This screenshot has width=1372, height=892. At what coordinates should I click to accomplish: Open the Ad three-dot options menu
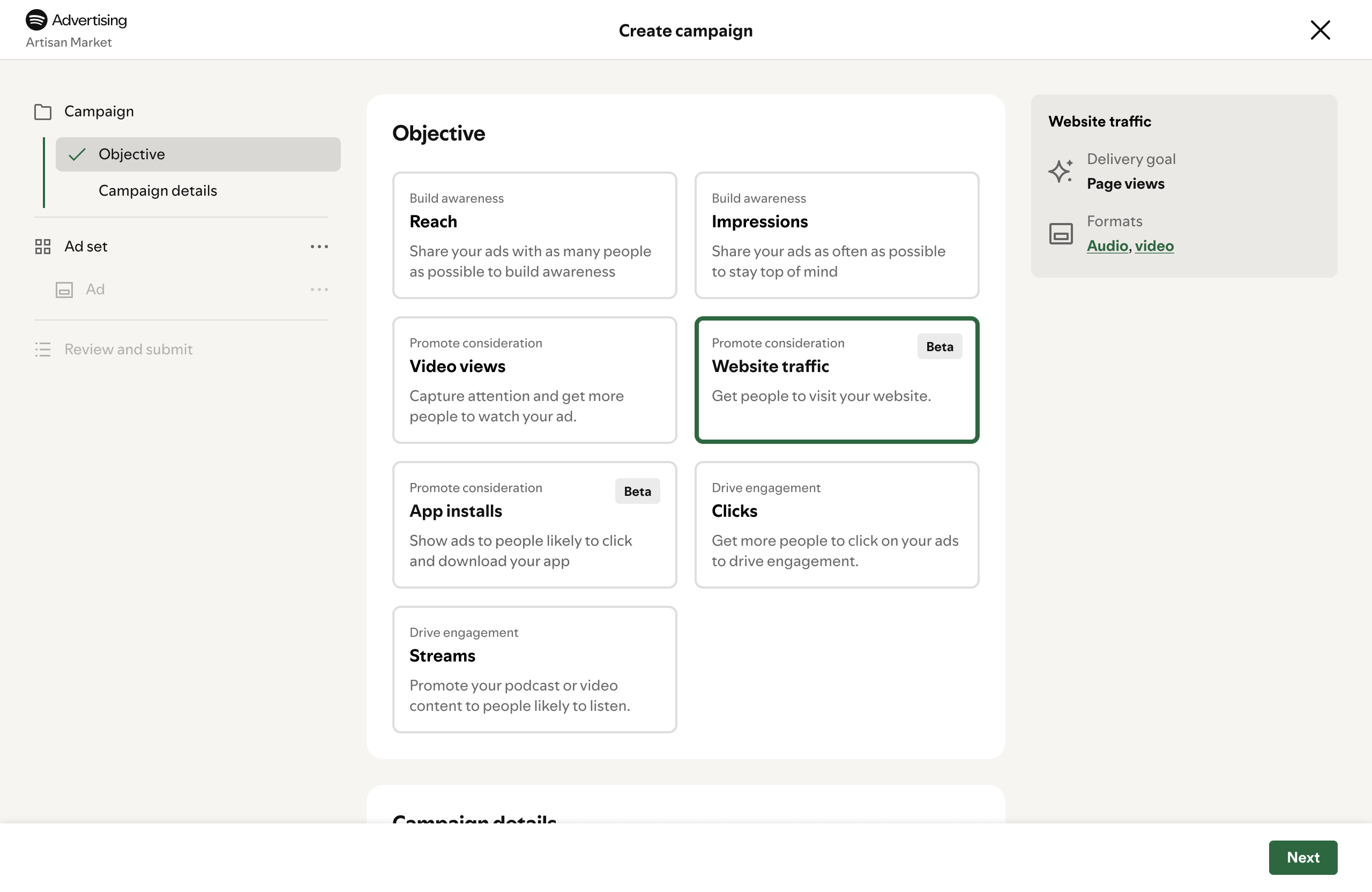point(319,289)
